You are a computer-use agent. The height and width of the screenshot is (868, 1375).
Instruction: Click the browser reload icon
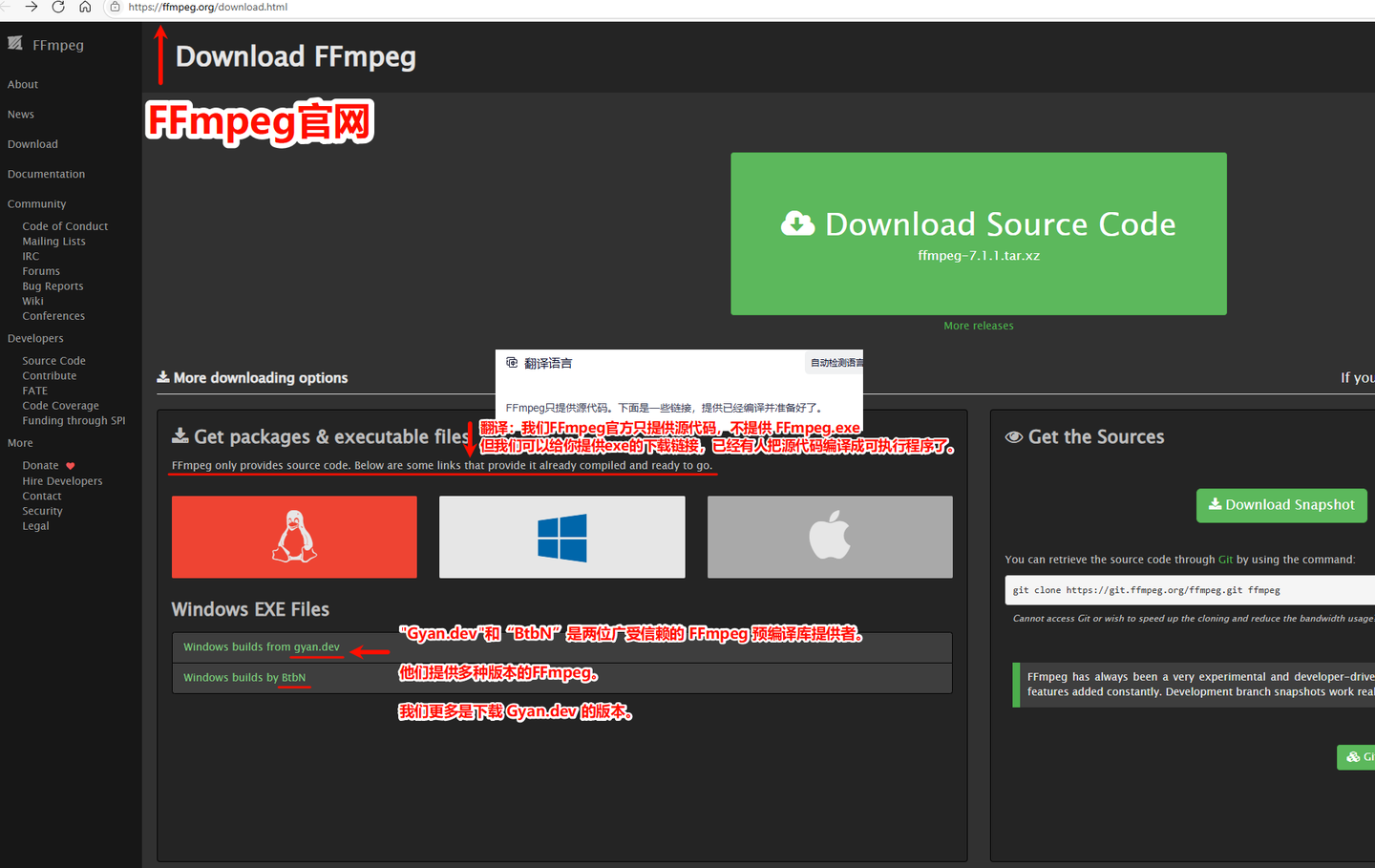pos(57,8)
